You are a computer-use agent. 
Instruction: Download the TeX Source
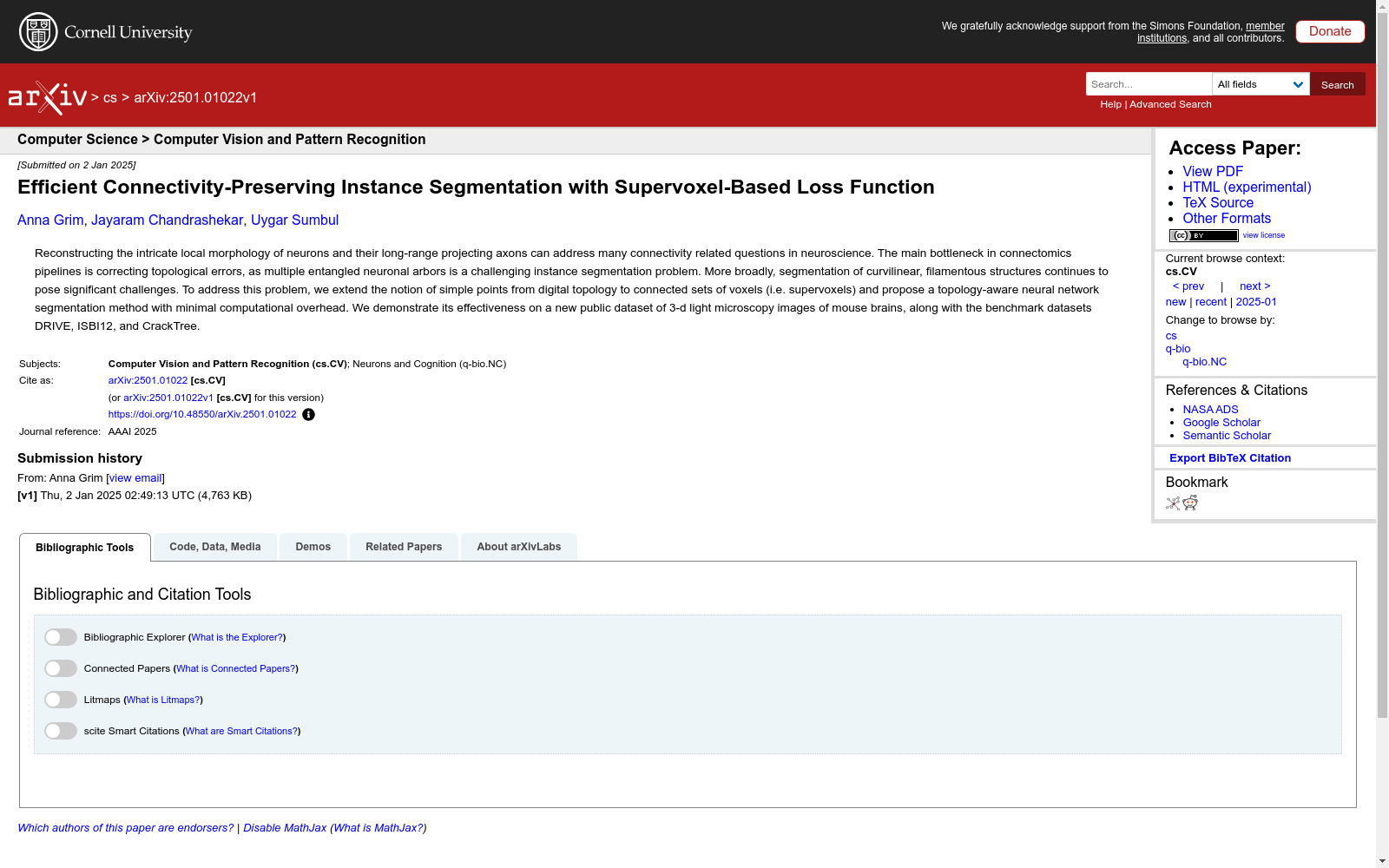1218,203
